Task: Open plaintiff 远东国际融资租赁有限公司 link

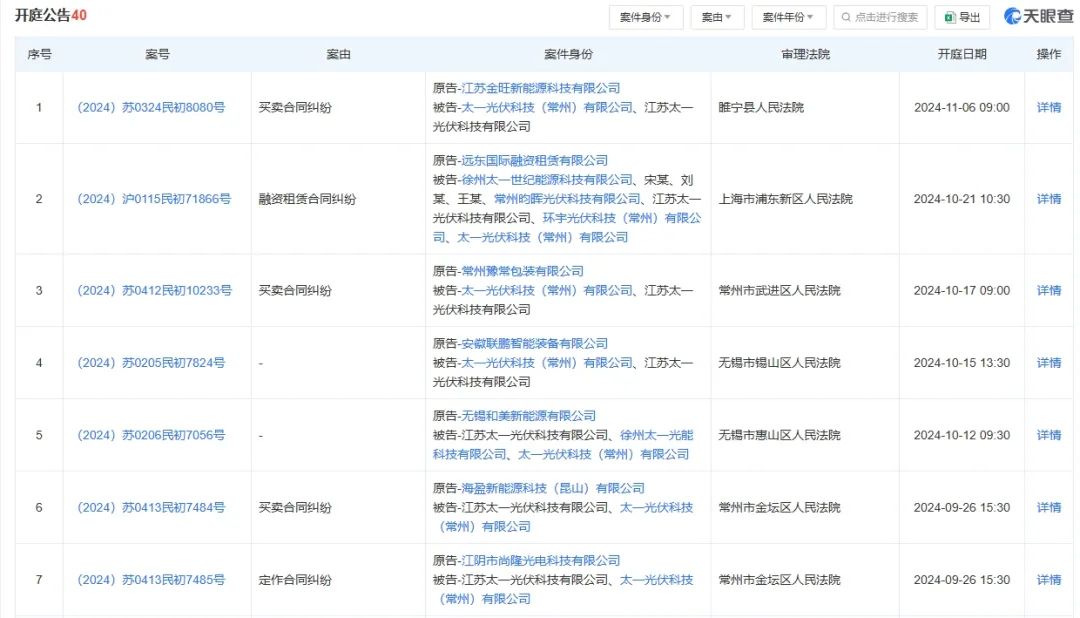Action: pyautogui.click(x=534, y=161)
